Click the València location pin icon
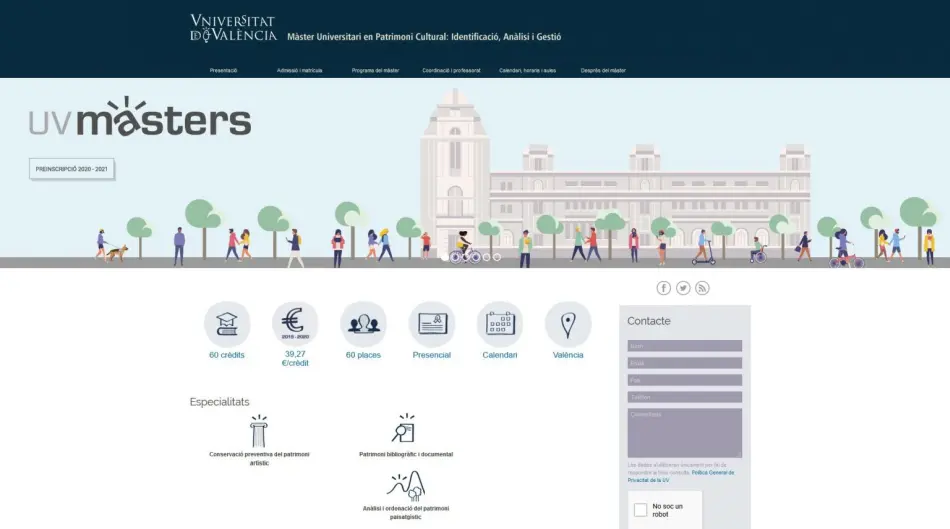Screen dimensions: 950x529 [568, 324]
